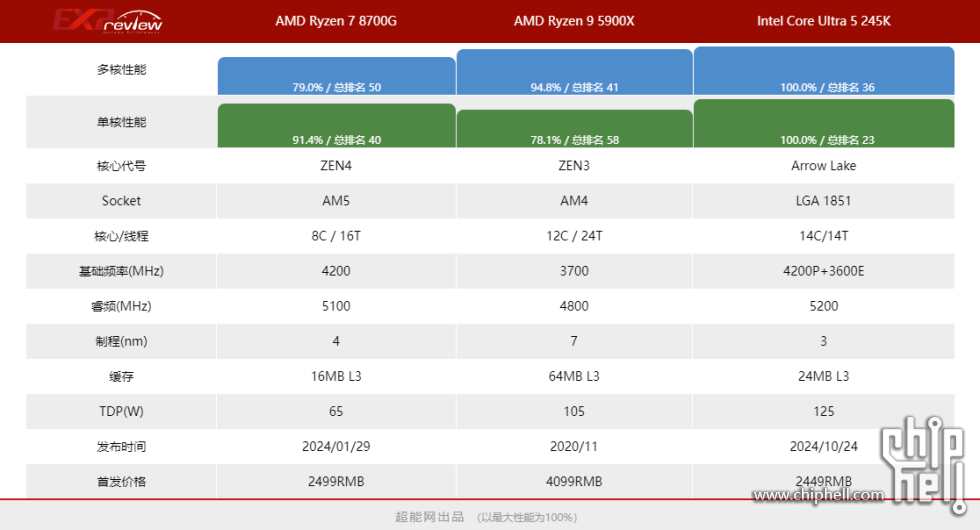Select the 4099RMB price cell
This screenshot has width=980, height=530.
click(x=574, y=481)
